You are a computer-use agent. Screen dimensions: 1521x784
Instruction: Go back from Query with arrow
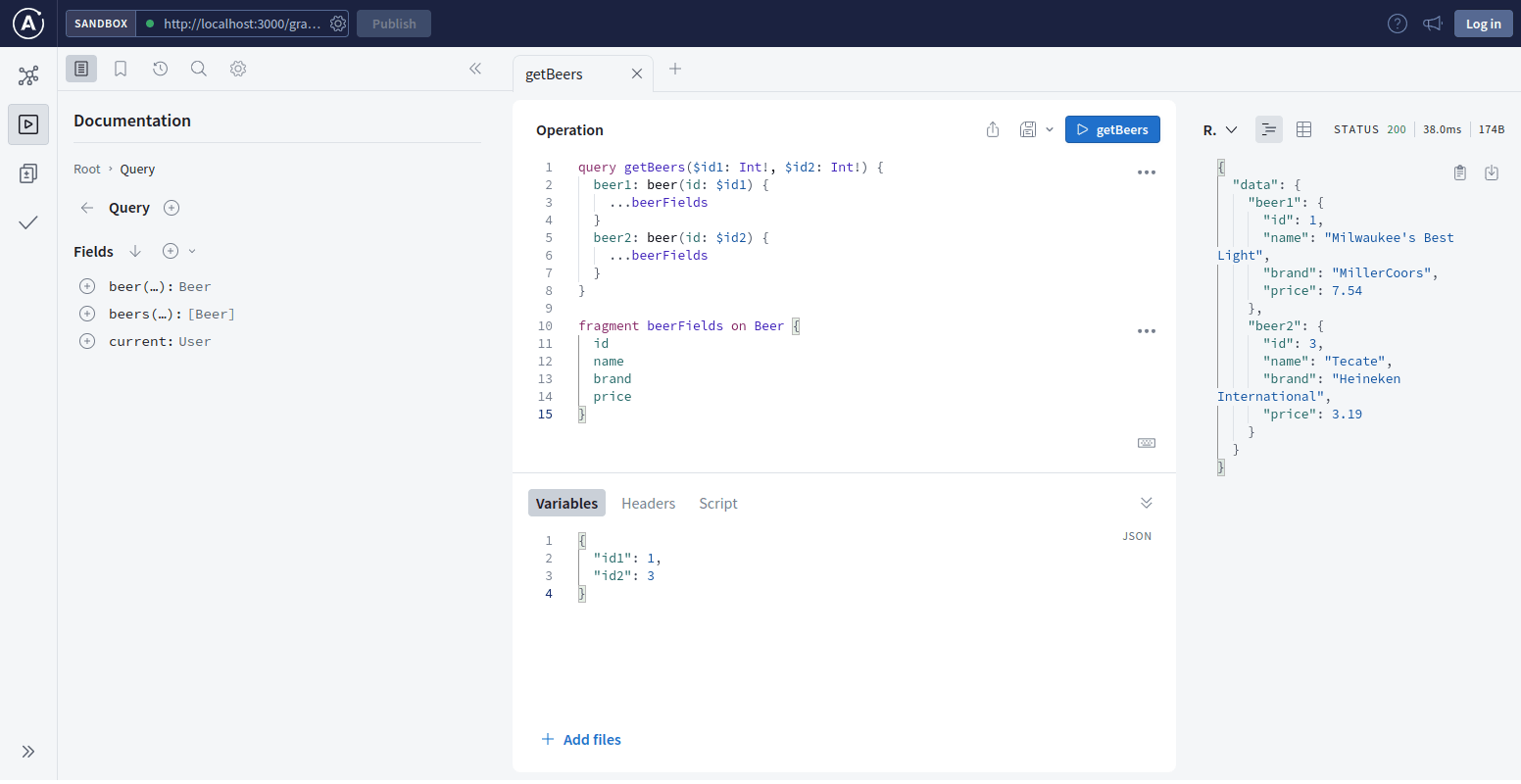point(87,208)
